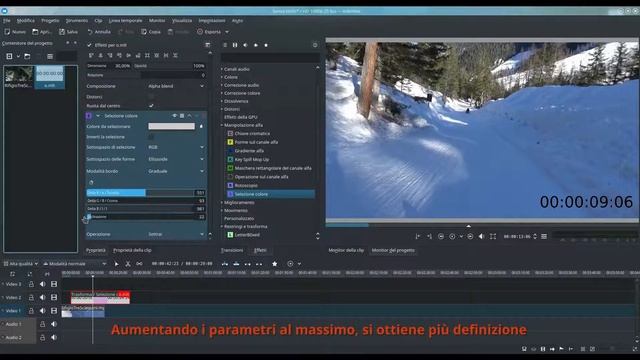Click the Colore da selezionare swatch
Image resolution: width=640 pixels, height=360 pixels.
tap(171, 127)
